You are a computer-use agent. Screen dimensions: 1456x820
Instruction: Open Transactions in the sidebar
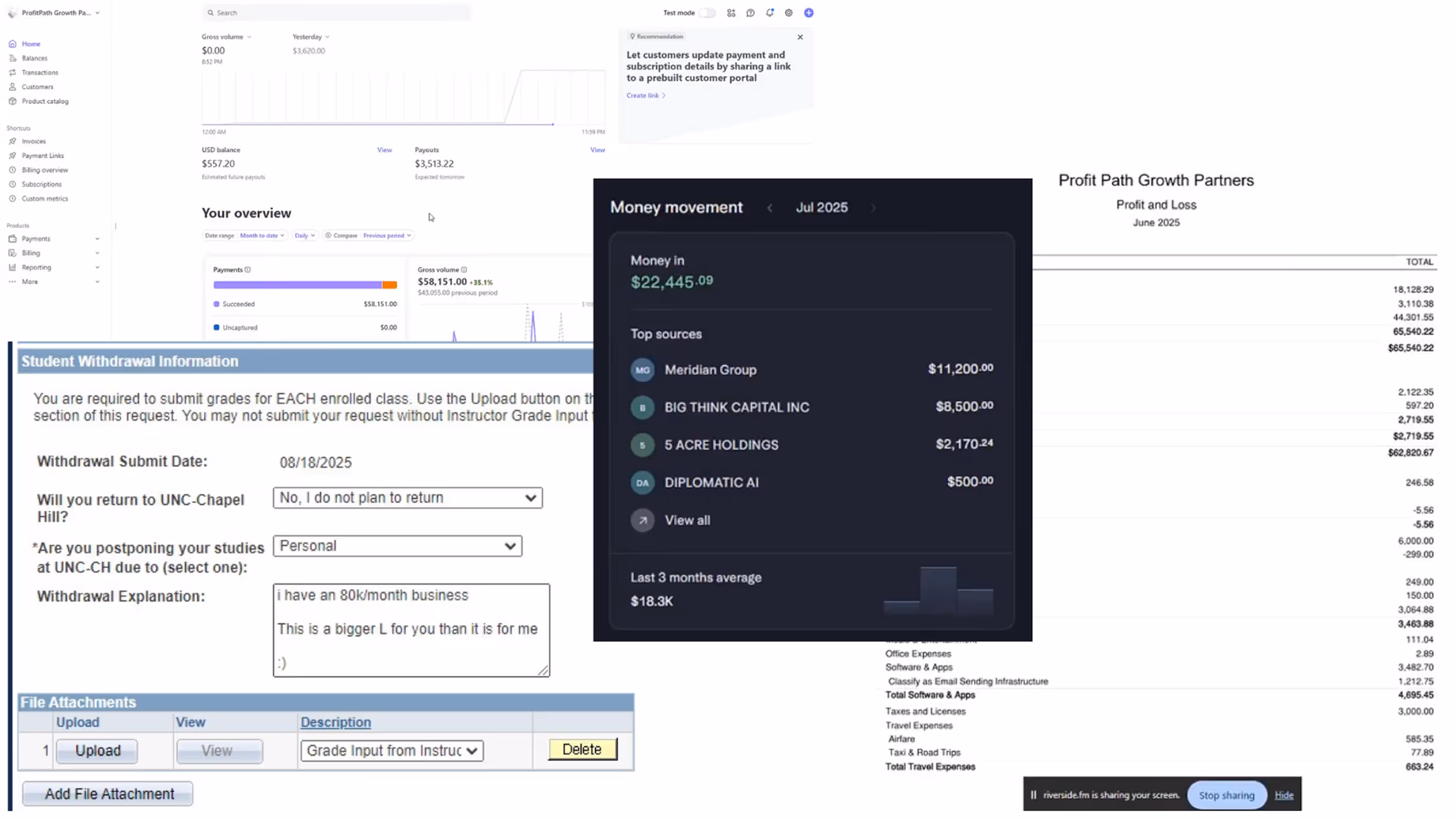[x=39, y=73]
